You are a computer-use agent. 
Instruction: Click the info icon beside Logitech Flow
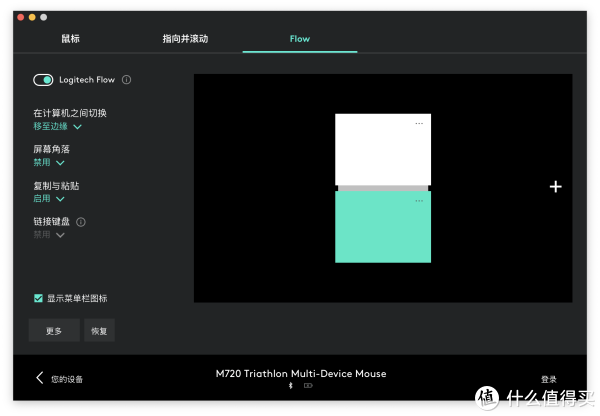coord(126,80)
